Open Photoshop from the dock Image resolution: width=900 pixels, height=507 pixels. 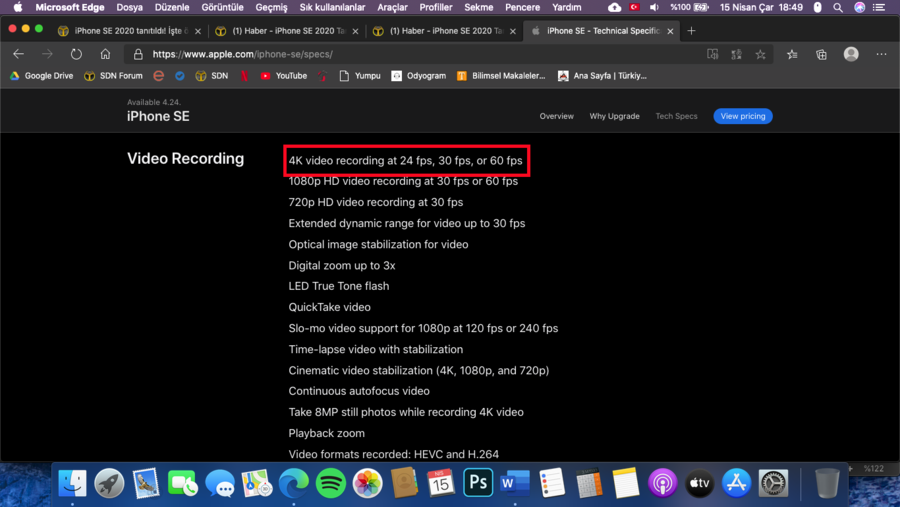478,483
